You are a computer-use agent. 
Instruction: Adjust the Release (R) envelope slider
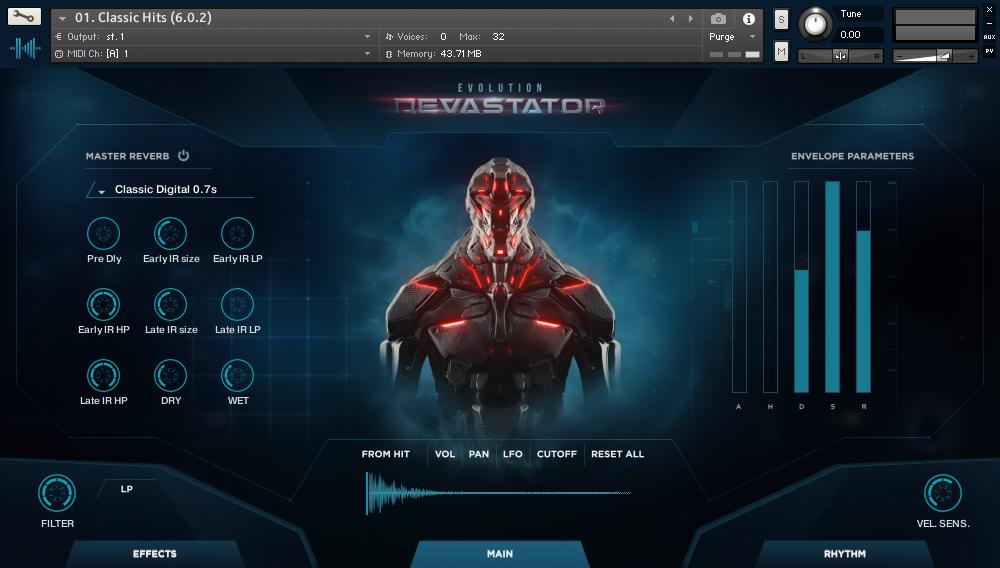tap(863, 287)
